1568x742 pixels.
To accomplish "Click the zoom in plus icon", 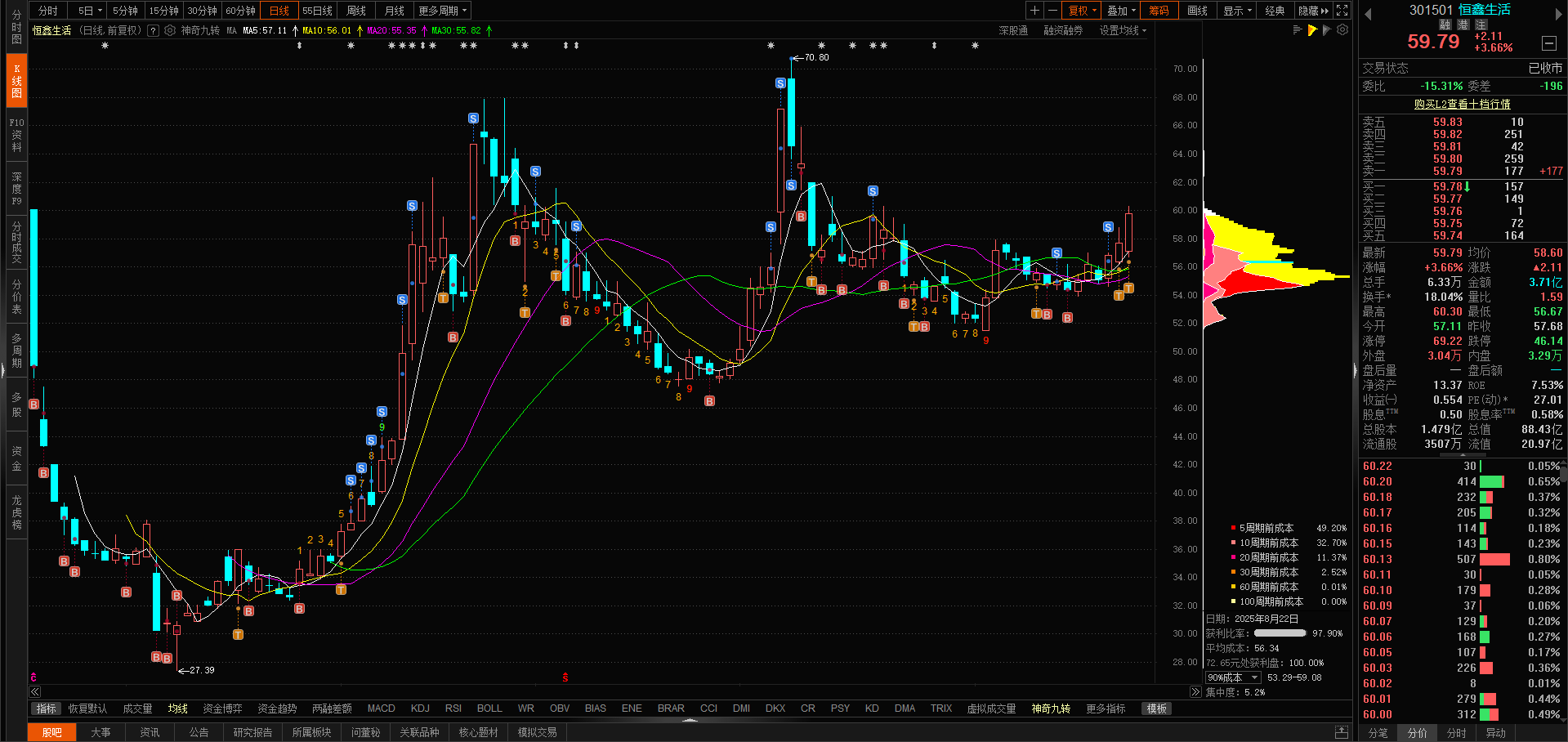I will (1034, 11).
